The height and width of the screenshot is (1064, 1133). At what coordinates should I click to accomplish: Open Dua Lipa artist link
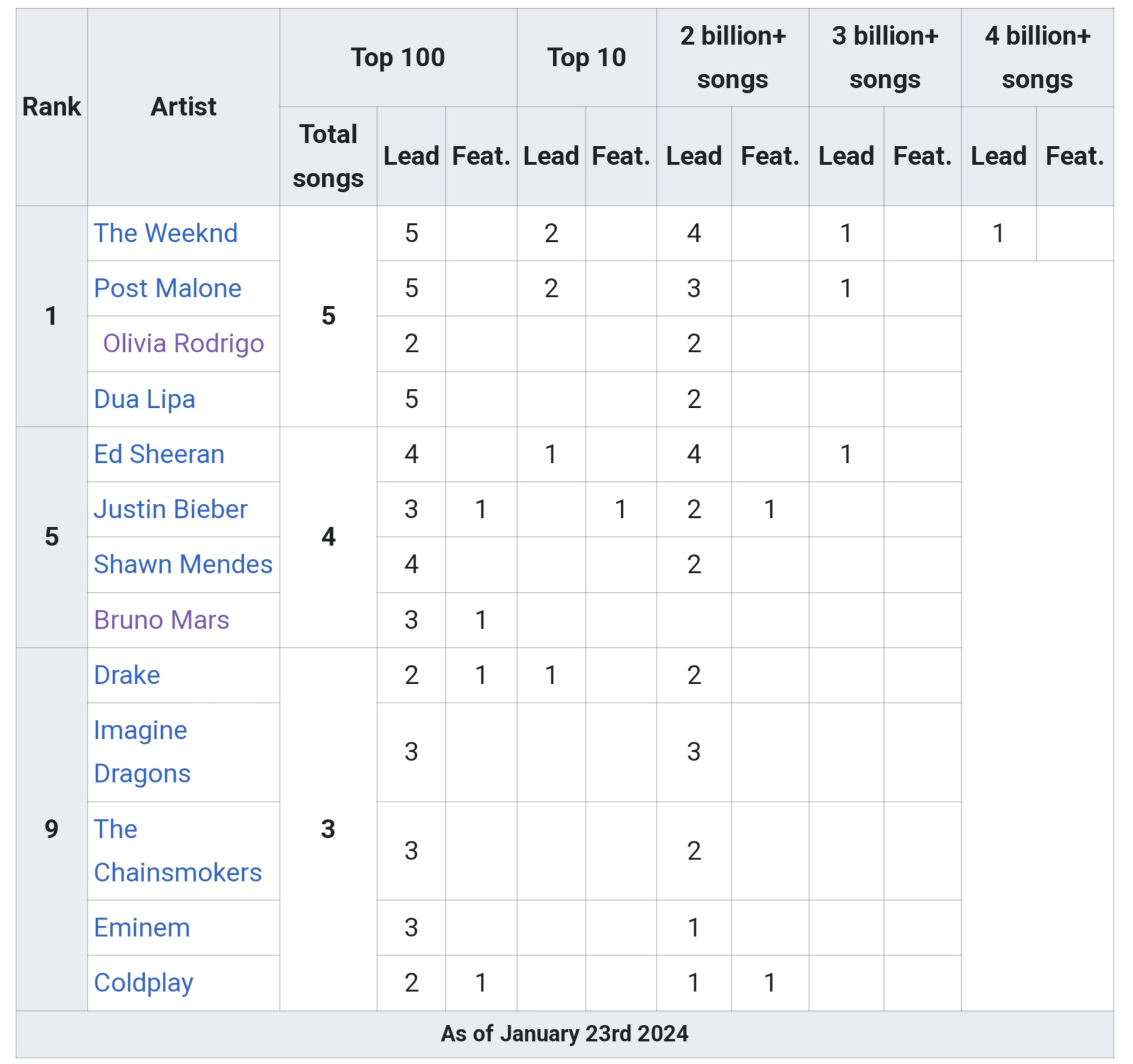[144, 399]
